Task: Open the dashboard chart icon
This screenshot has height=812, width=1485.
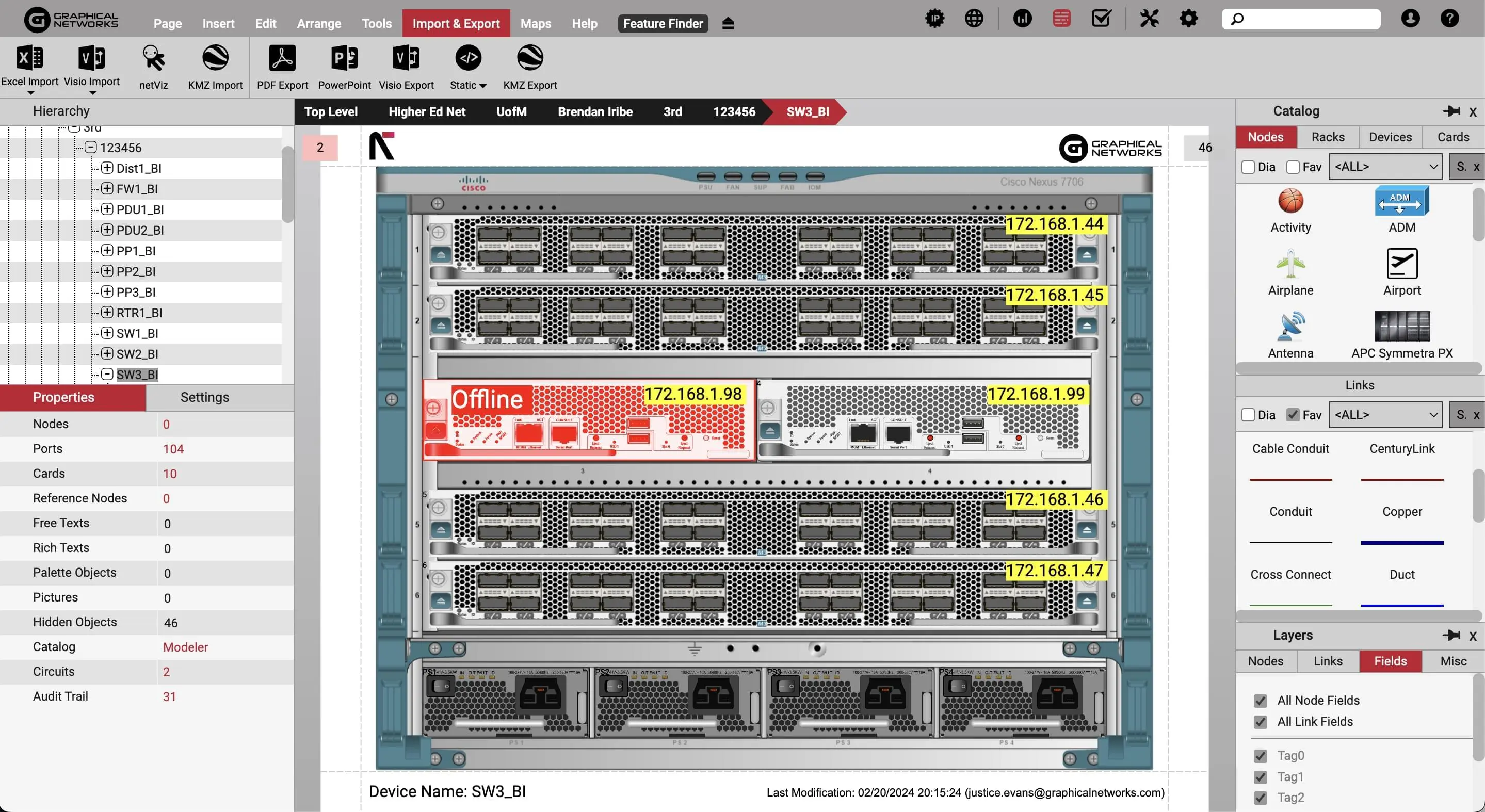Action: pos(1022,19)
